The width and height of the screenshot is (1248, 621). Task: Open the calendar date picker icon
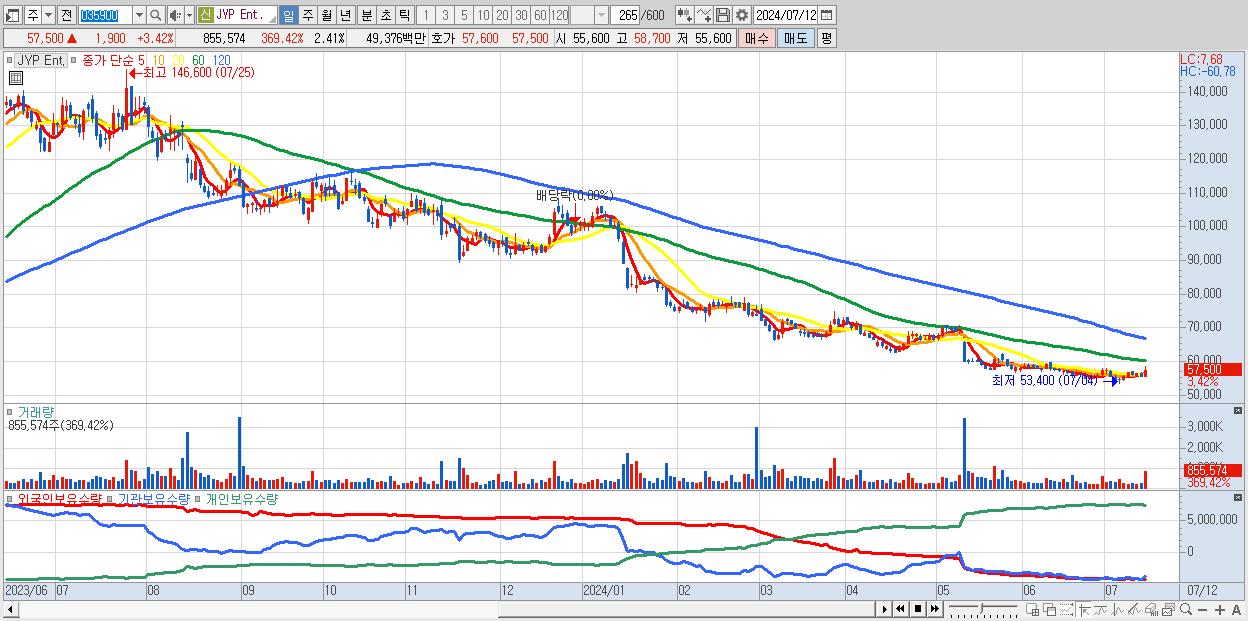click(x=826, y=15)
